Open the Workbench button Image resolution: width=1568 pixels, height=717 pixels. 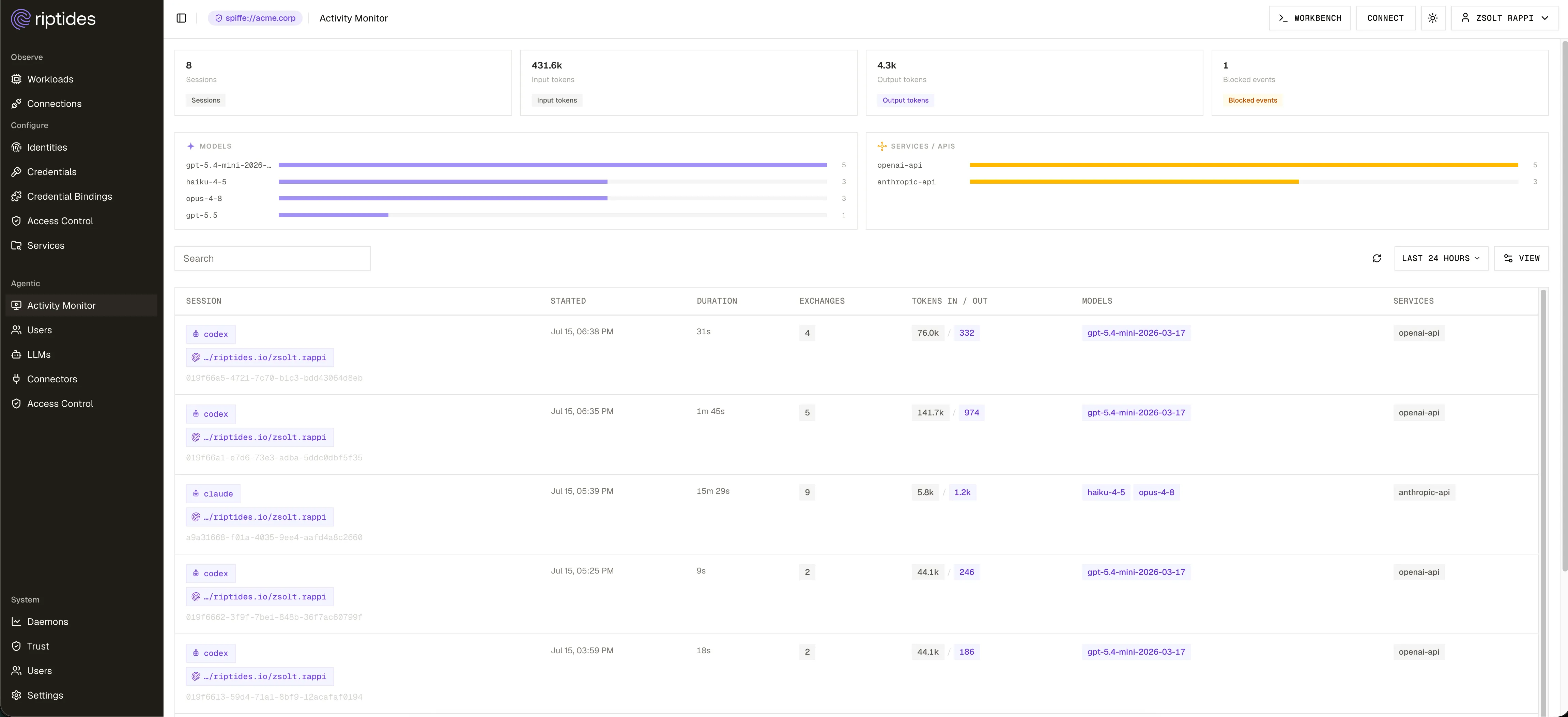[x=1309, y=18]
